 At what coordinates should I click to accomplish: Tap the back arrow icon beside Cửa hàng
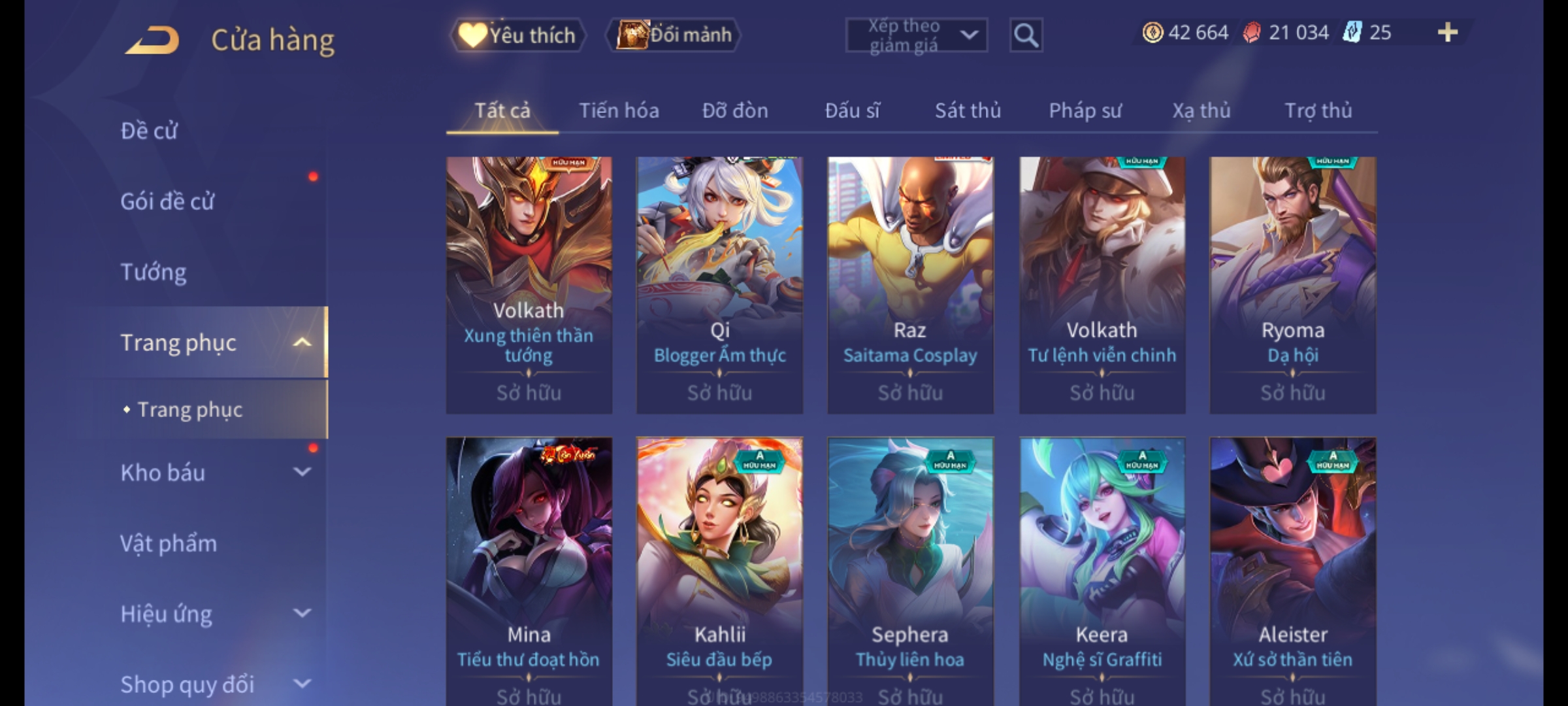pyautogui.click(x=152, y=40)
